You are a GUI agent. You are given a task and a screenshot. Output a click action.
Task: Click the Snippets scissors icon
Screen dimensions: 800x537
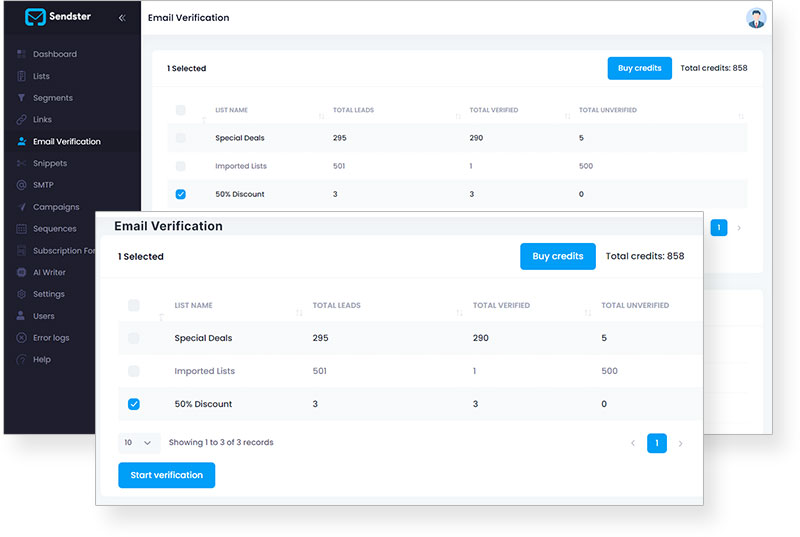pyautogui.click(x=21, y=163)
